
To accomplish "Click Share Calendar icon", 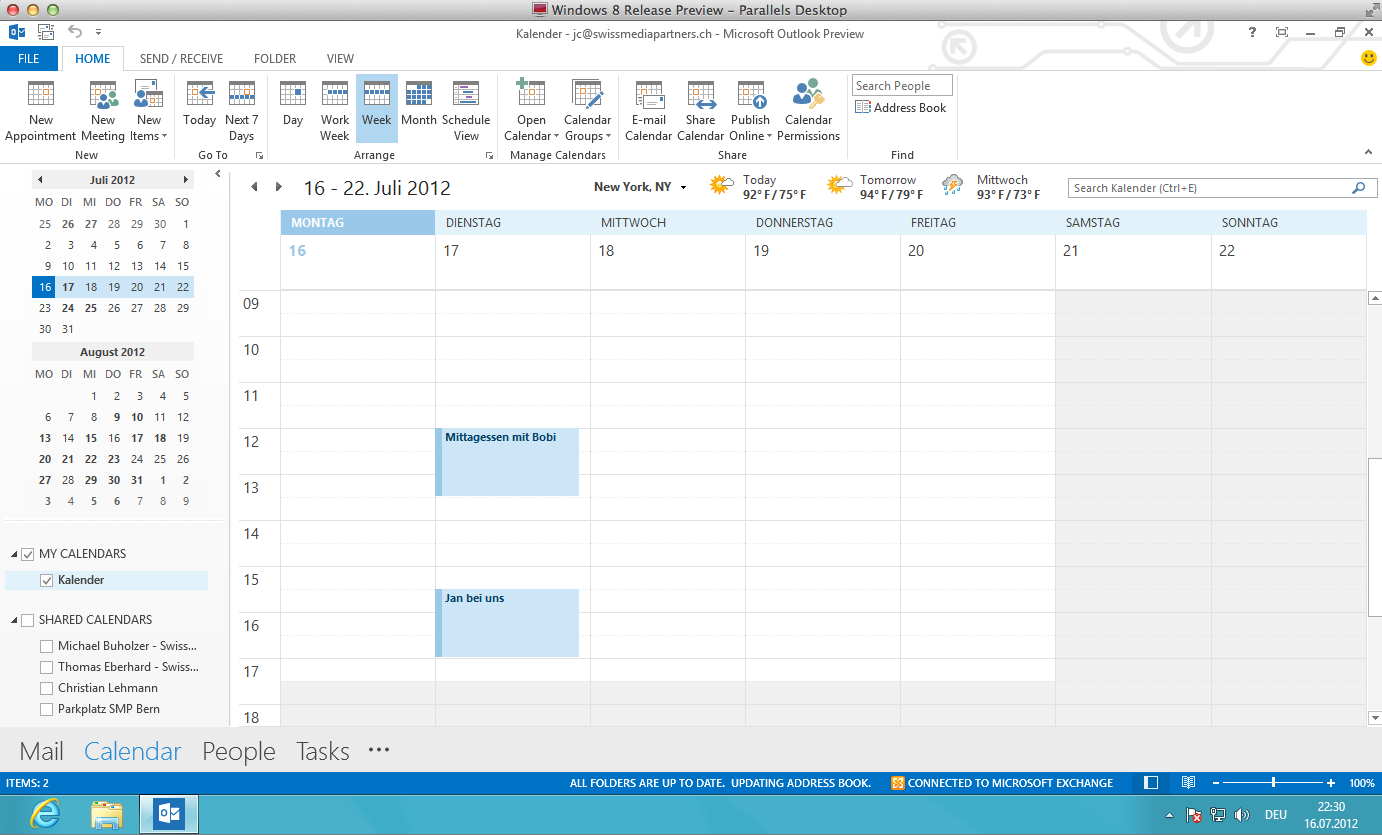I will click(x=701, y=111).
